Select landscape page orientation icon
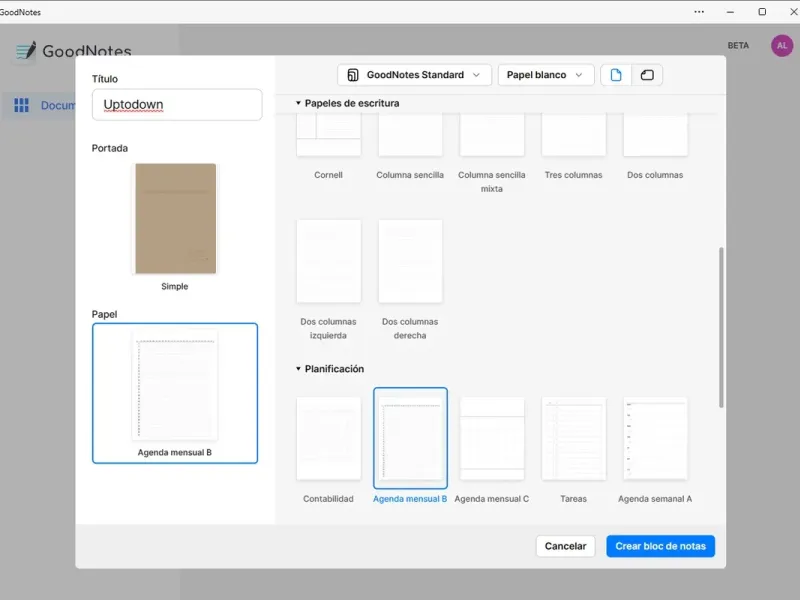Screen dimensions: 800x600 coord(647,75)
